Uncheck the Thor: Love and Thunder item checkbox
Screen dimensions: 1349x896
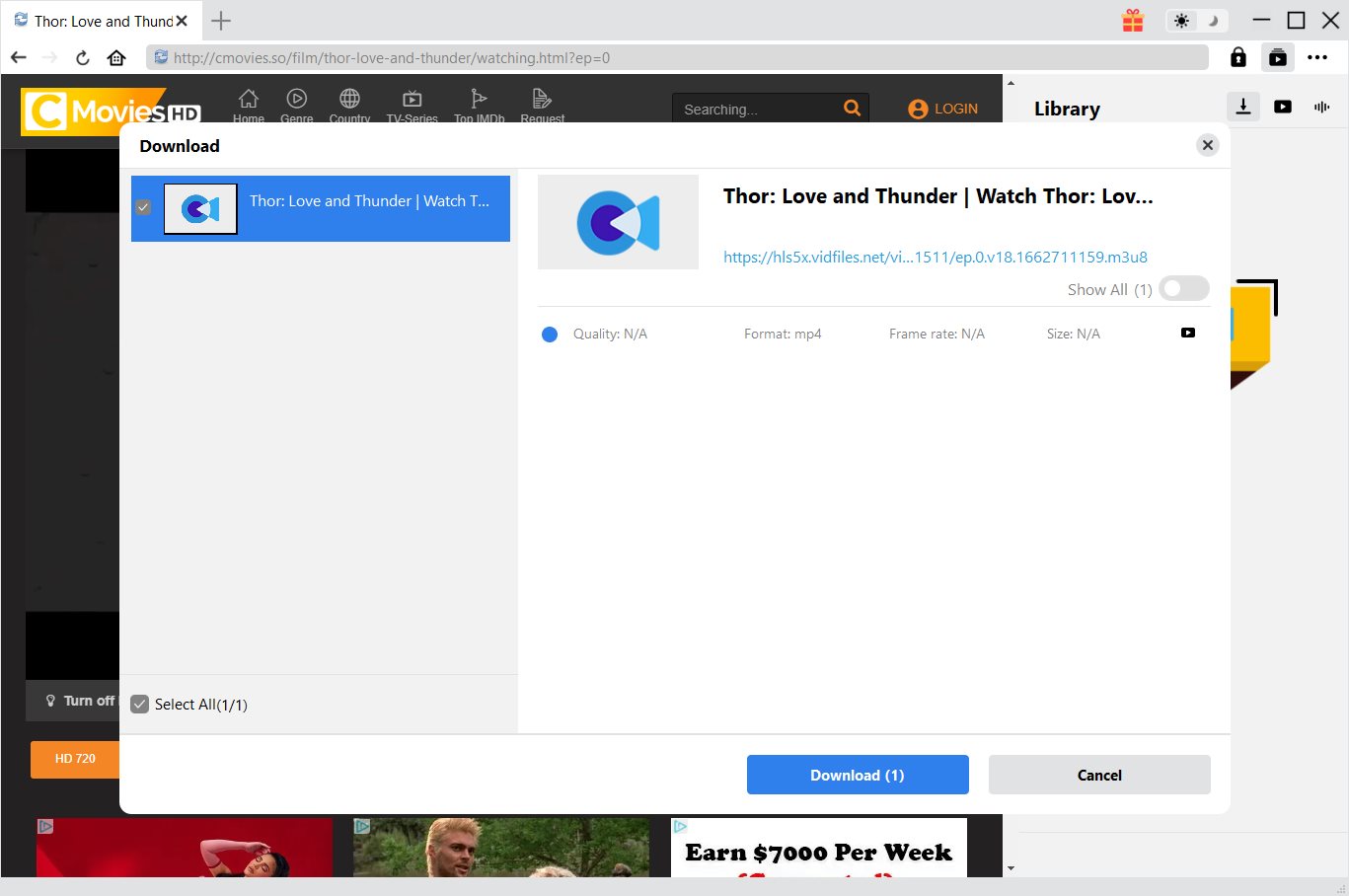[x=143, y=207]
